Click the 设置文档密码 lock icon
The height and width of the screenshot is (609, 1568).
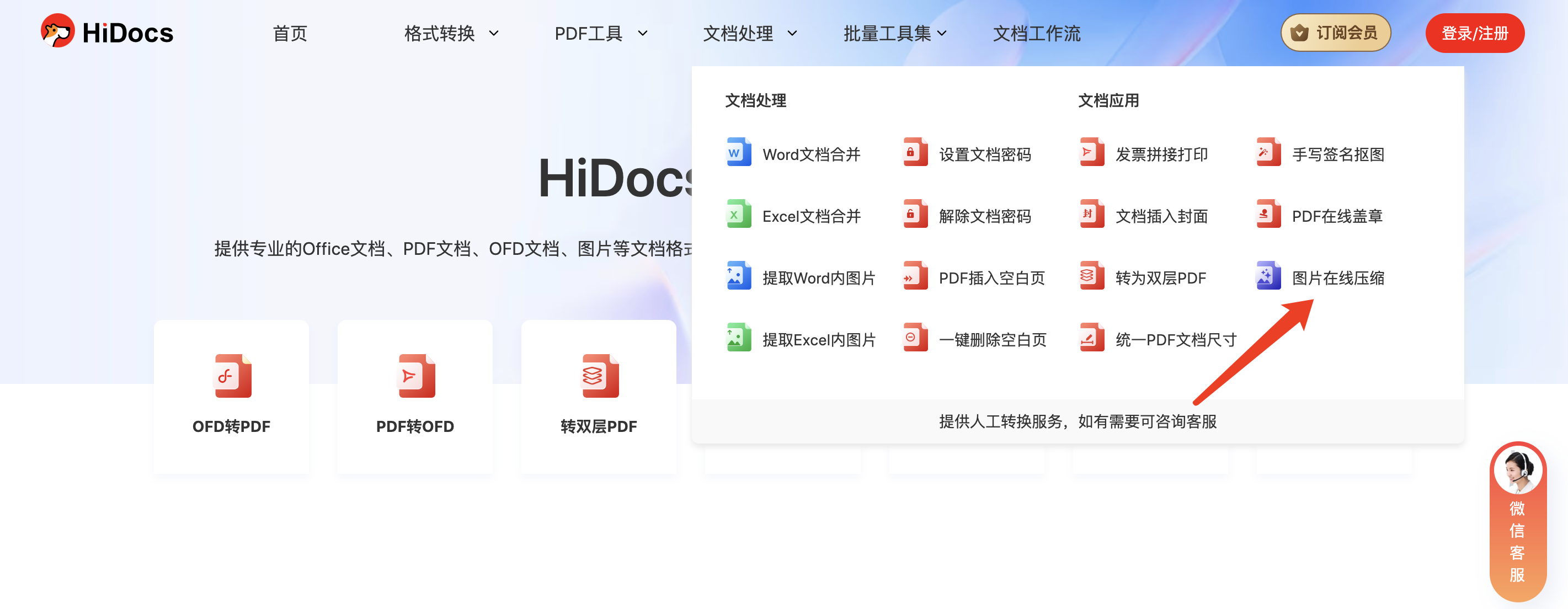click(915, 153)
